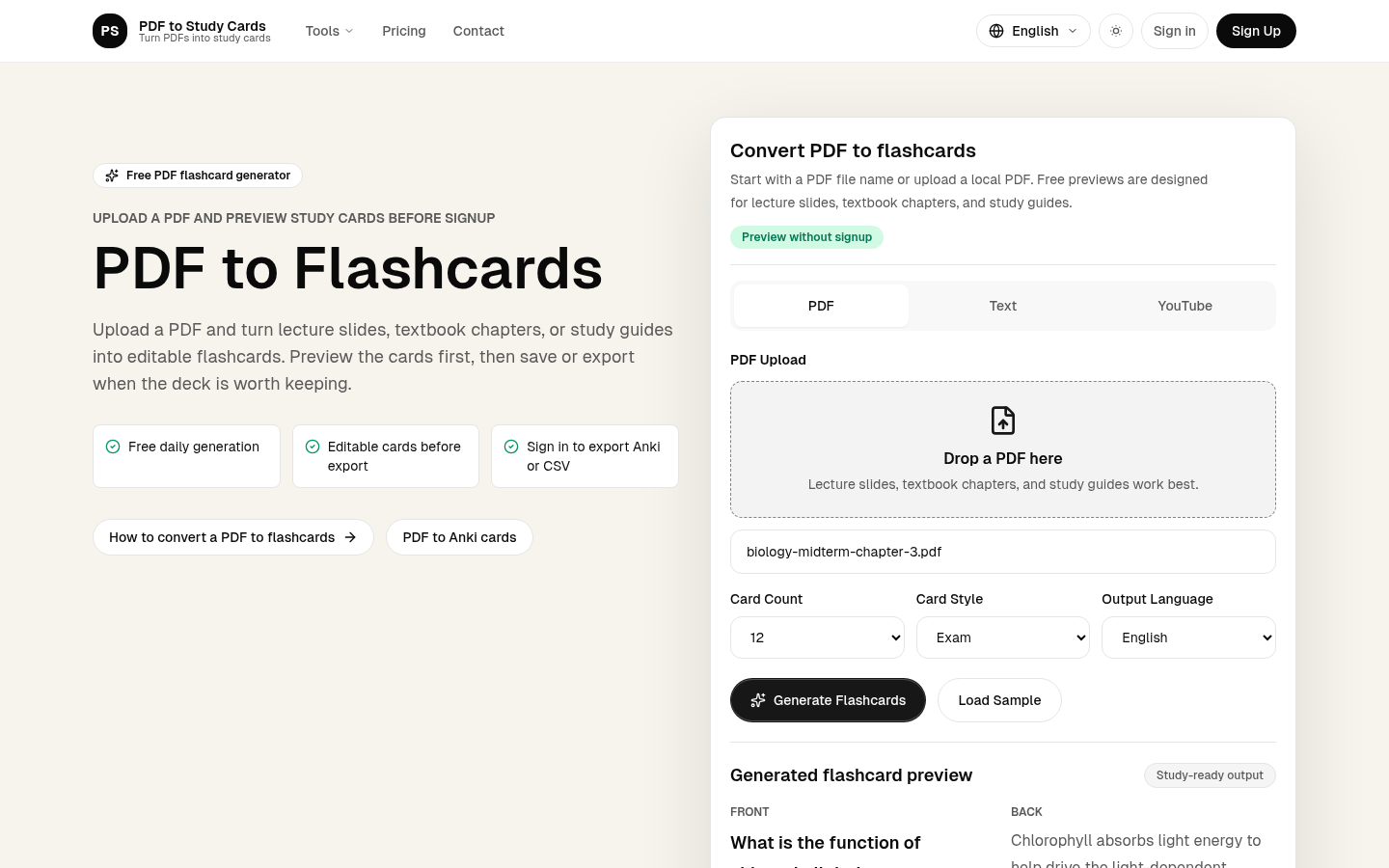Expand the Tools menu
The height and width of the screenshot is (868, 1389).
click(x=330, y=31)
